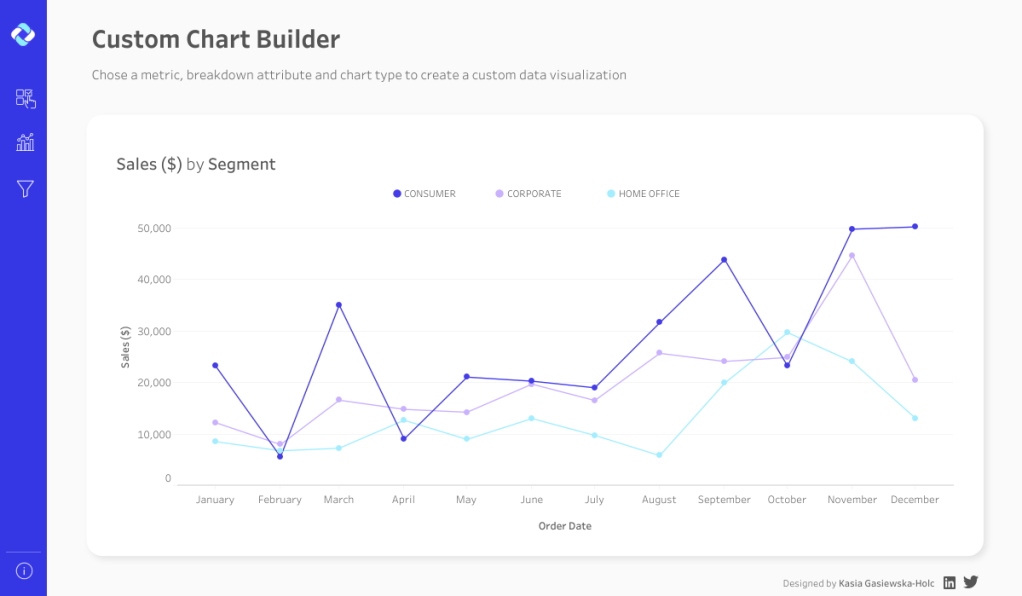The width and height of the screenshot is (1022, 596).
Task: Click the Consumer data point for December
Action: [x=915, y=227]
